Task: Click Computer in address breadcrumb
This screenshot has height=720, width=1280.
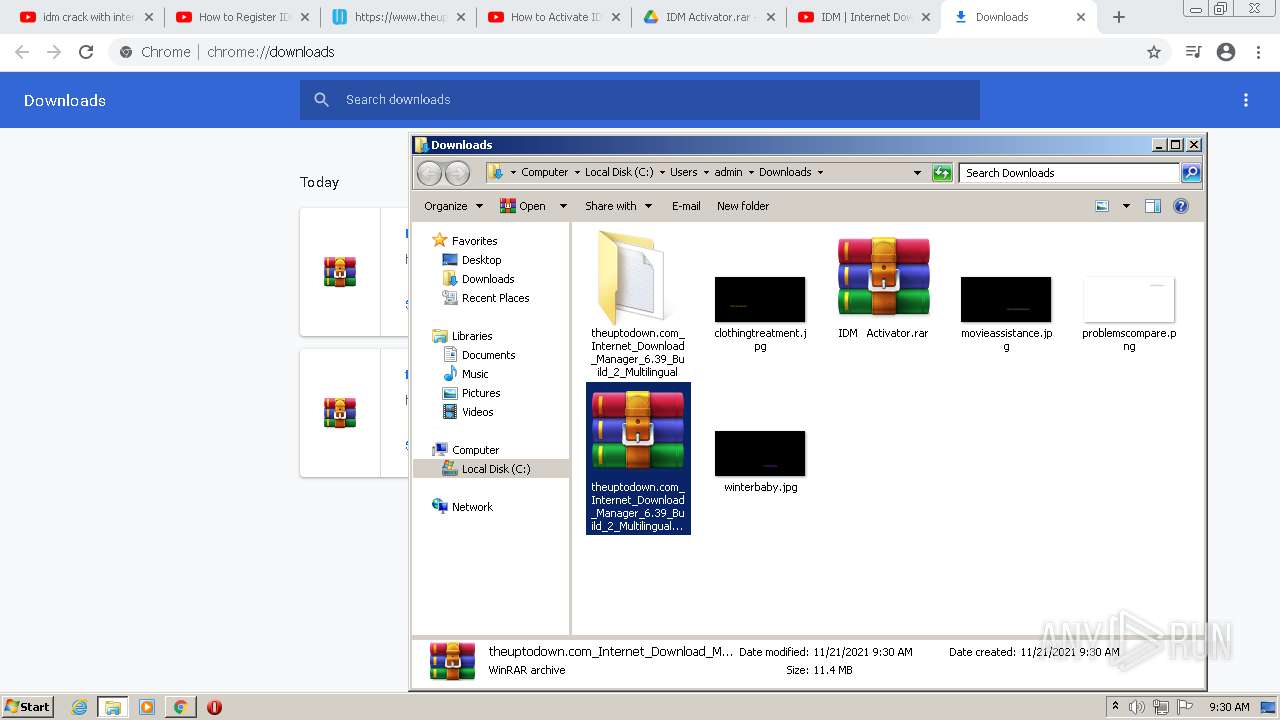Action: [x=545, y=172]
